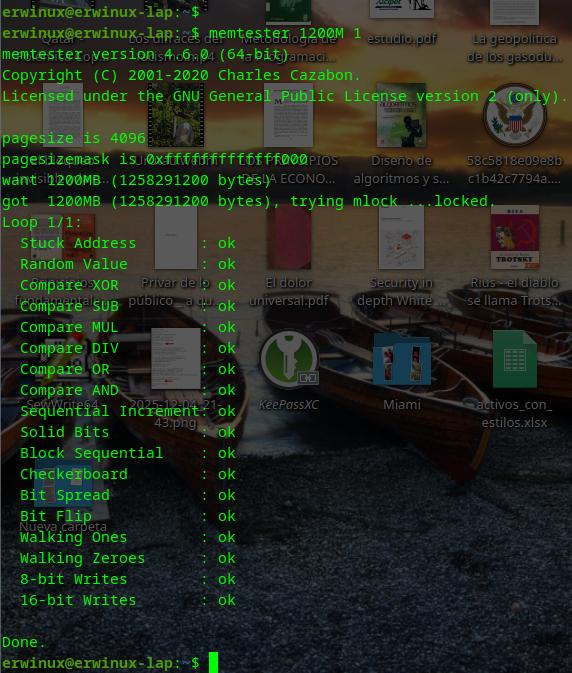Image resolution: width=572 pixels, height=673 pixels.
Task: Click the 'Compare DIV' test result row
Action: coord(128,349)
